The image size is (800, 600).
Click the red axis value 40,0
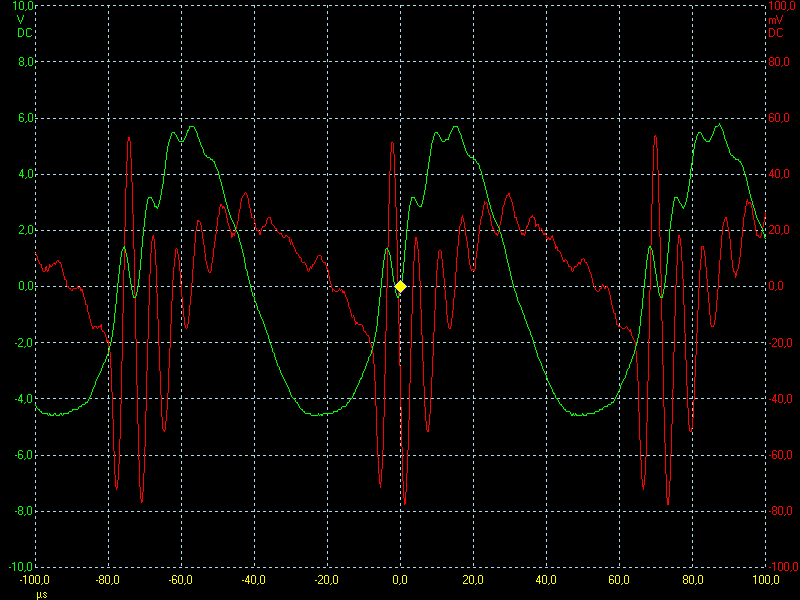coord(779,174)
